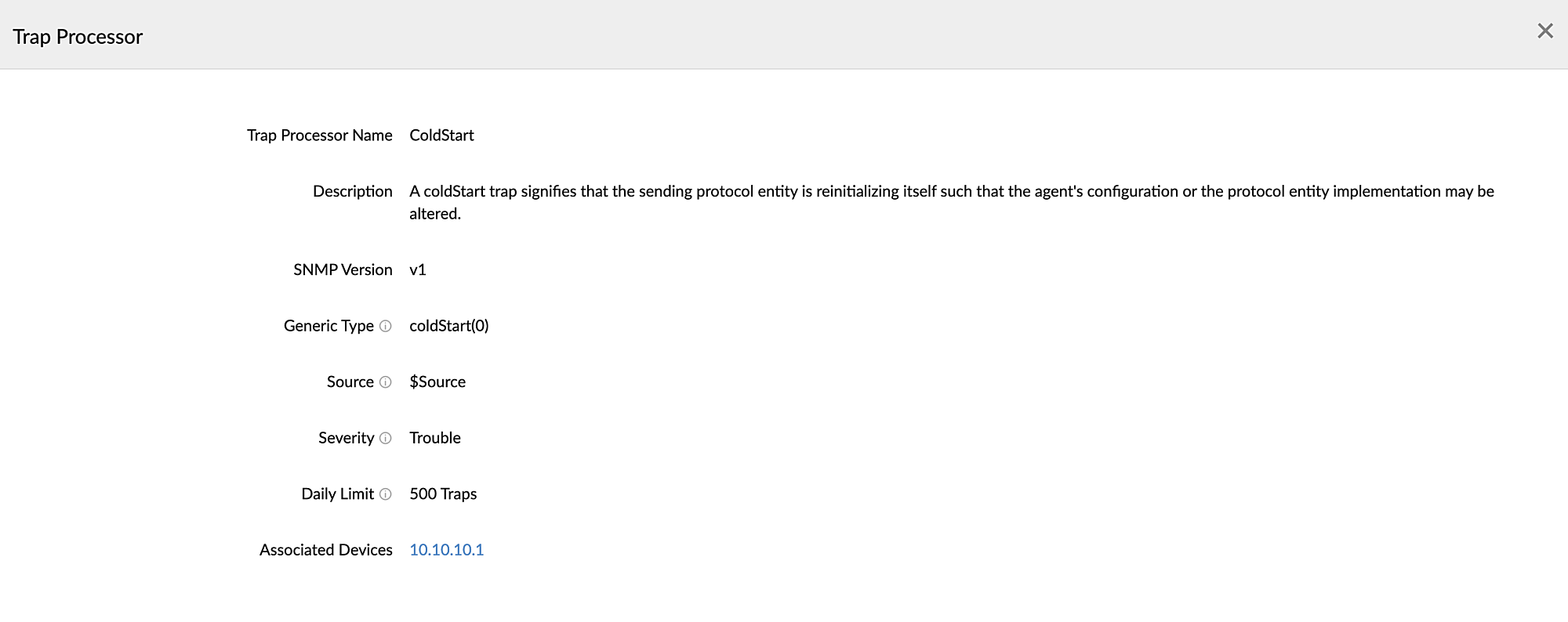Click the Trap Processor dialog title
Viewport: 1568px width, 622px height.
[x=78, y=37]
